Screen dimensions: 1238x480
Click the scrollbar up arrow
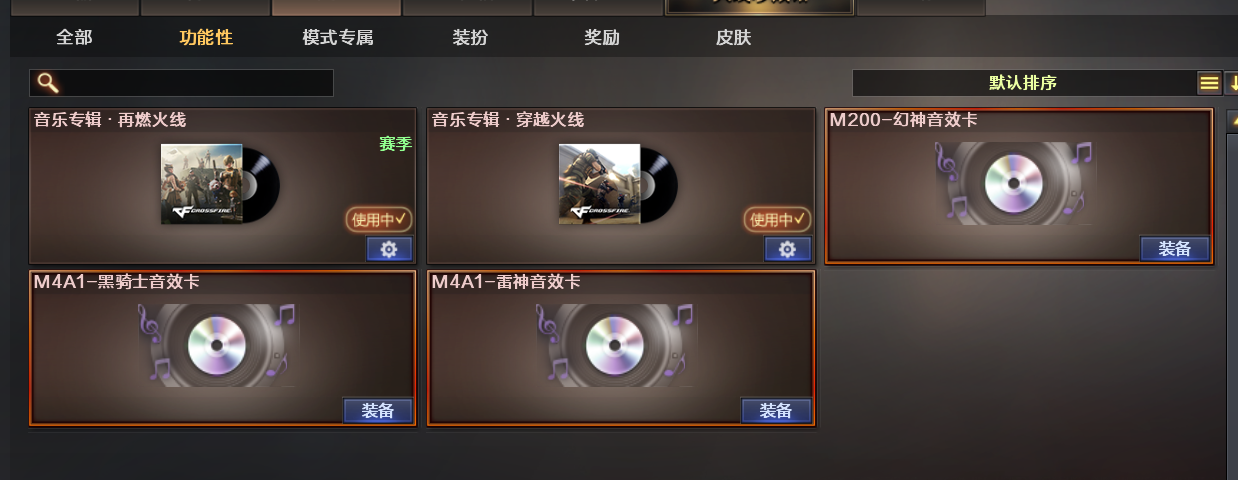[1233, 119]
